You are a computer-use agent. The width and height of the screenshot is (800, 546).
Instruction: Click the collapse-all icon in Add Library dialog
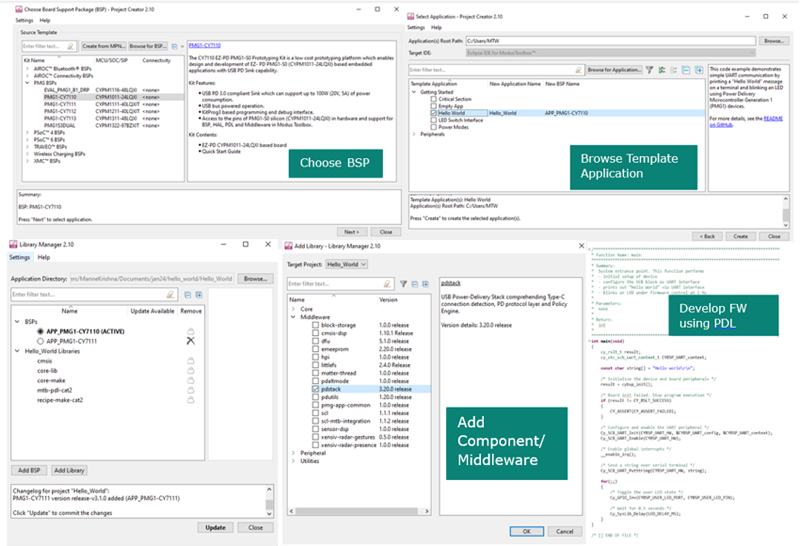pyautogui.click(x=414, y=284)
